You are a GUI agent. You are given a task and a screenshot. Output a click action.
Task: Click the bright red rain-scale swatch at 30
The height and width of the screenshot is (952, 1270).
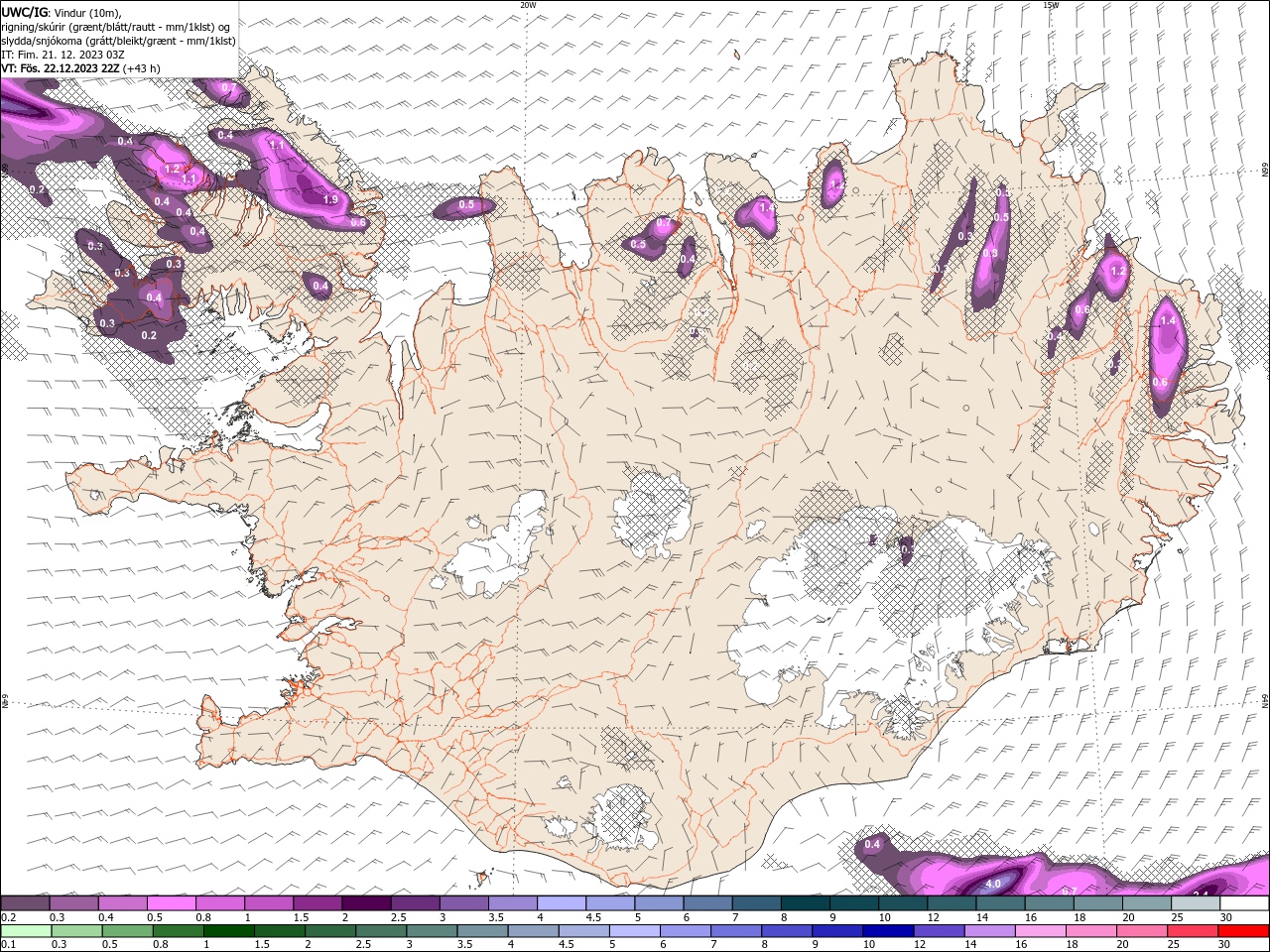click(1242, 931)
